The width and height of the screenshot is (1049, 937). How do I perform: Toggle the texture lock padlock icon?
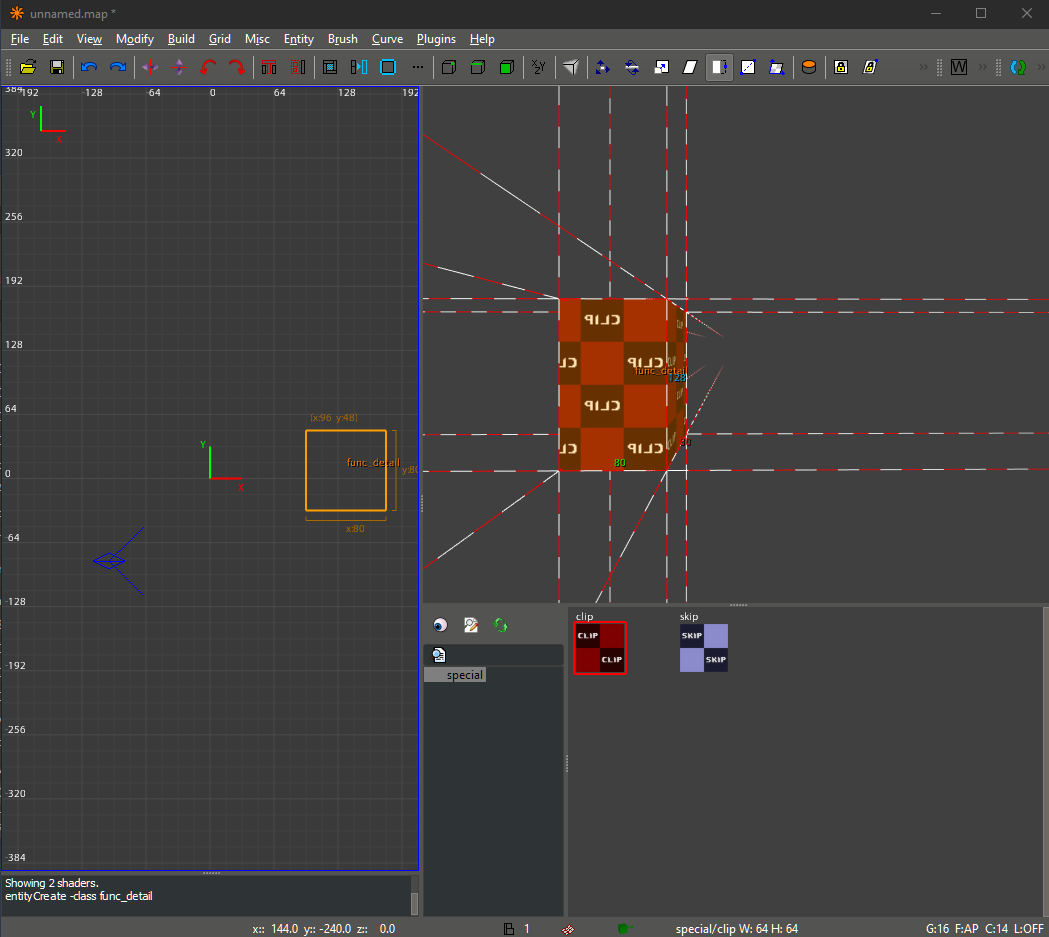[x=841, y=67]
